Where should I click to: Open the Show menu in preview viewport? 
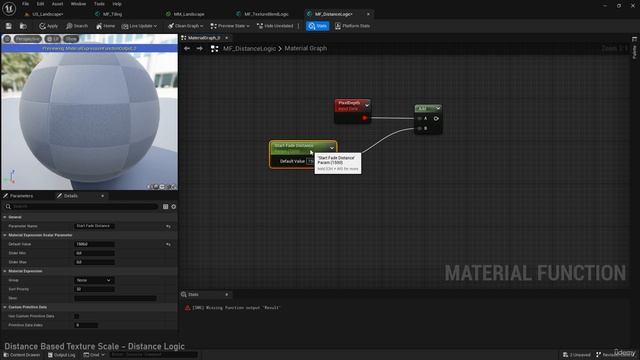71,39
